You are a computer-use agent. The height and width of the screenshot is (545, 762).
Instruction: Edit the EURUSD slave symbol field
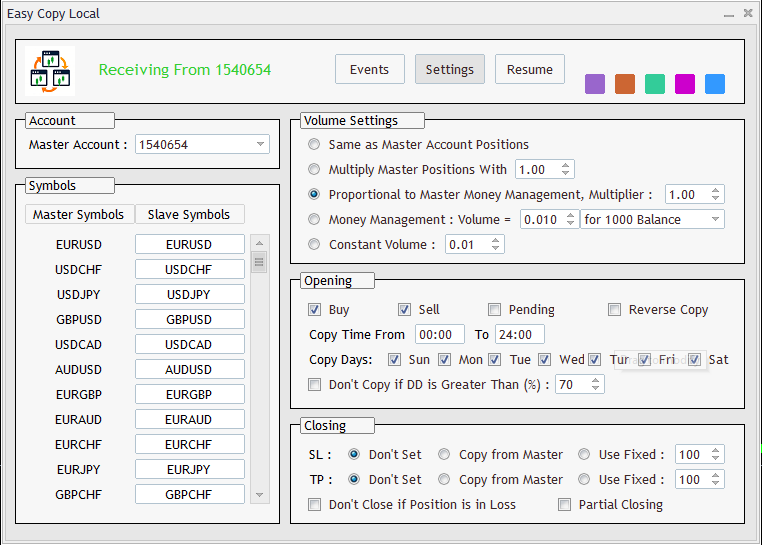(x=190, y=244)
